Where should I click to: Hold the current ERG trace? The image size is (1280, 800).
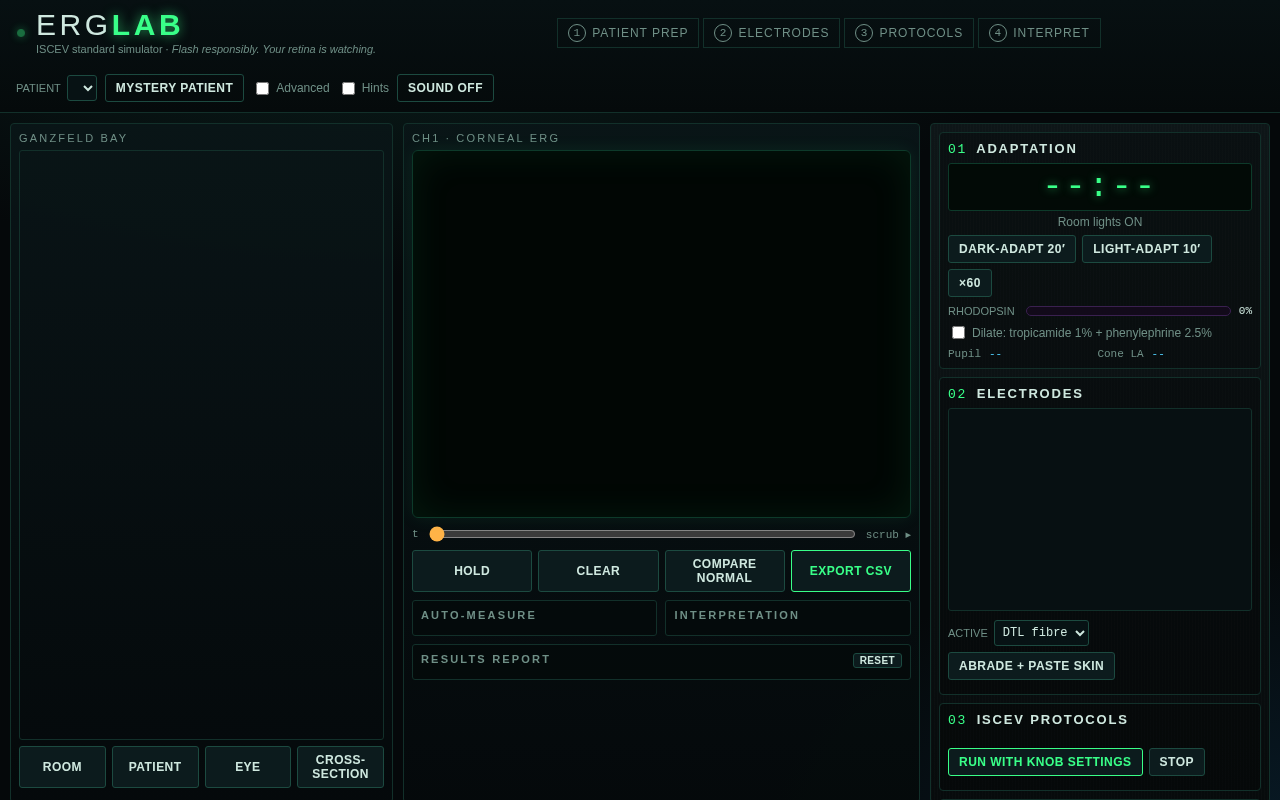[x=472, y=571]
